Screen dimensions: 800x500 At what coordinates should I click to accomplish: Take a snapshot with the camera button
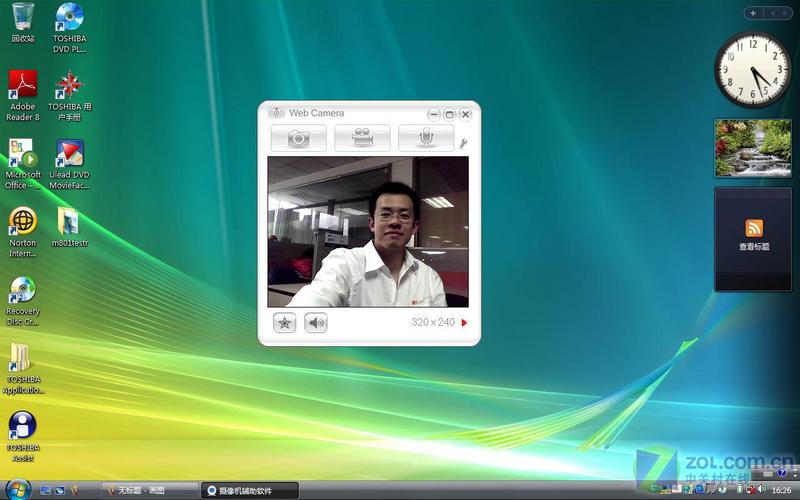pos(298,138)
